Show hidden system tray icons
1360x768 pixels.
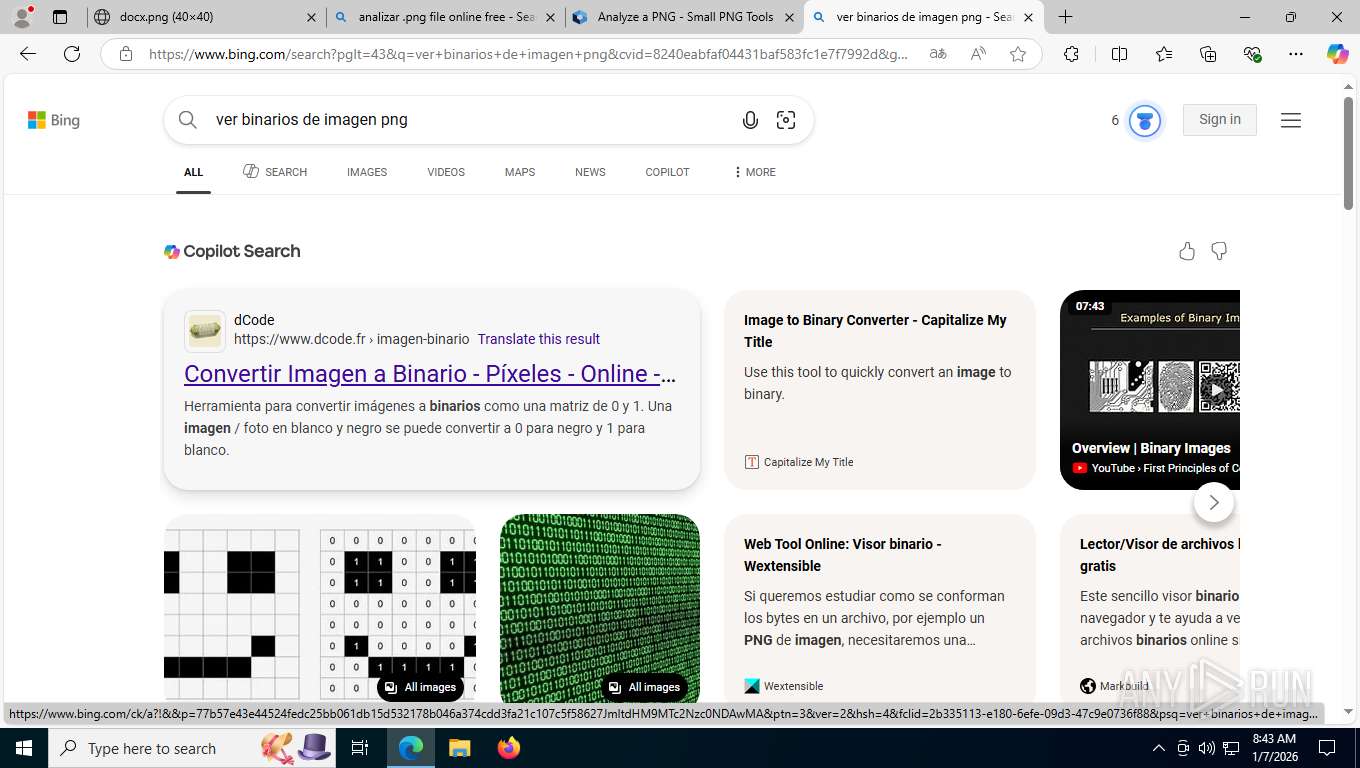1159,748
